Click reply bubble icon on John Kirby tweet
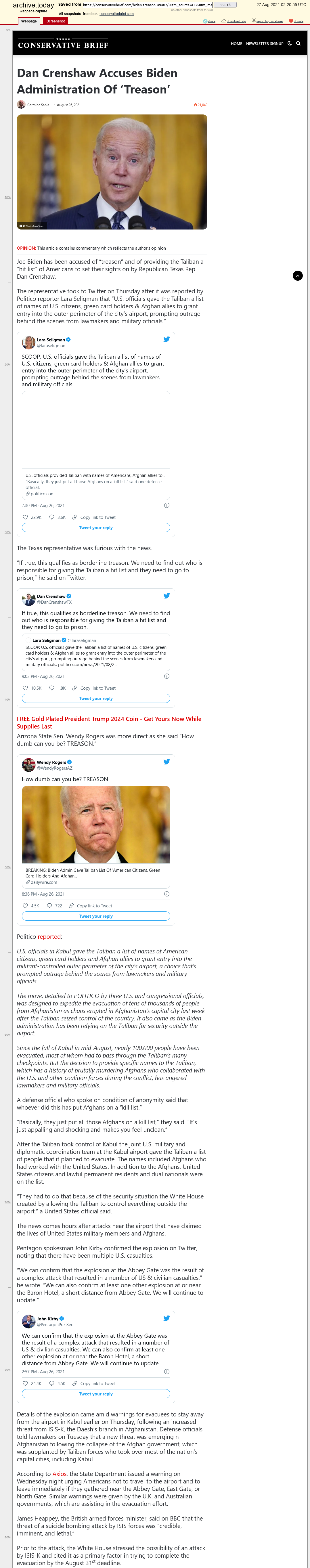The height and width of the screenshot is (1568, 310). pos(52,1384)
